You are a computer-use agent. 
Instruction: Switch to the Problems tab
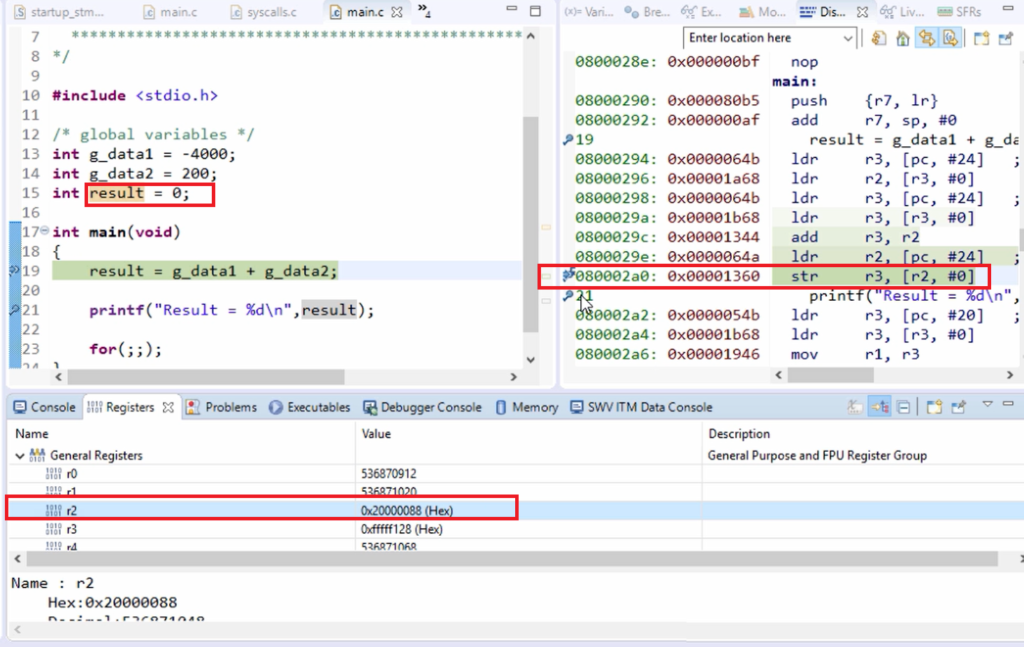tap(221, 407)
